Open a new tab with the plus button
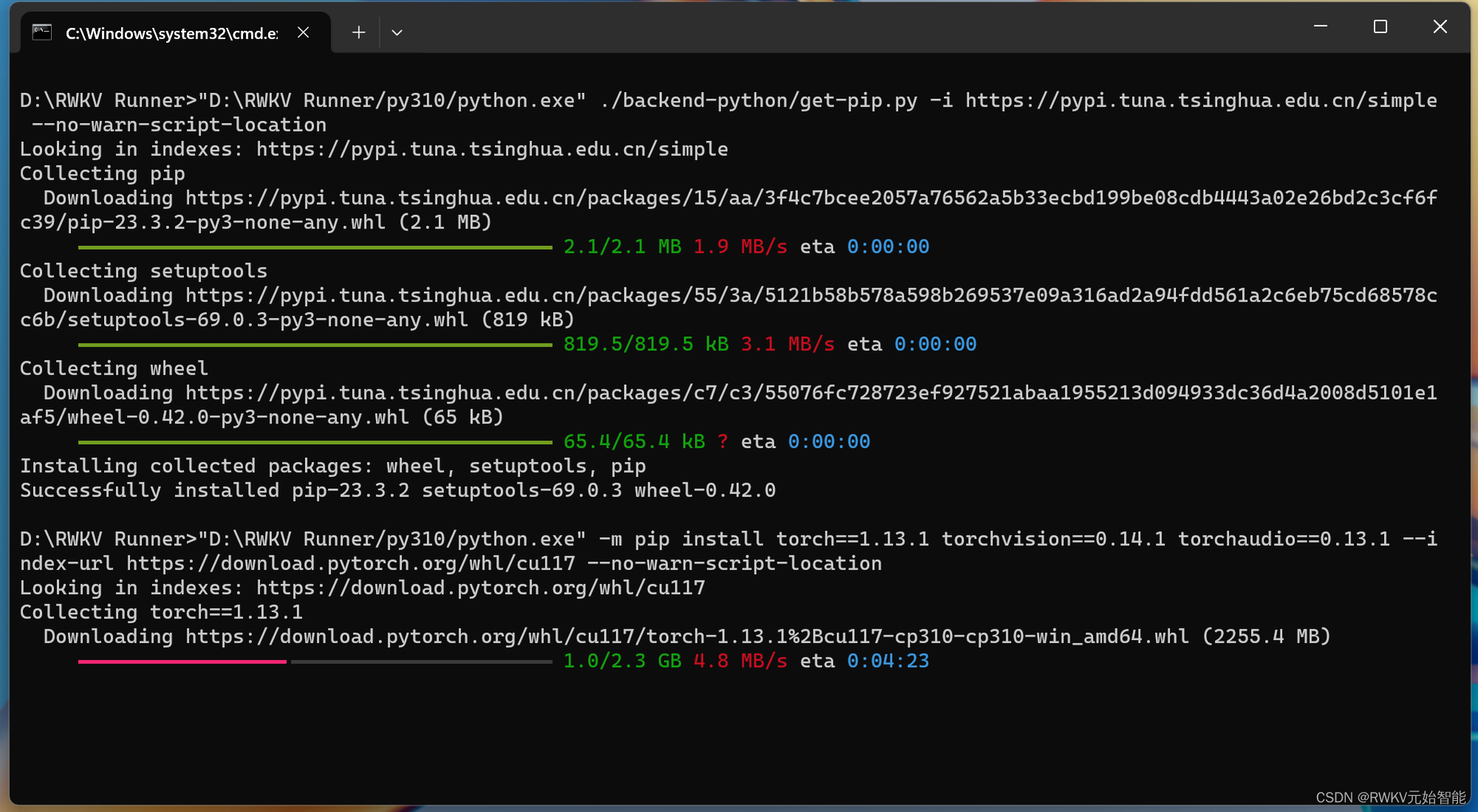 click(x=358, y=33)
